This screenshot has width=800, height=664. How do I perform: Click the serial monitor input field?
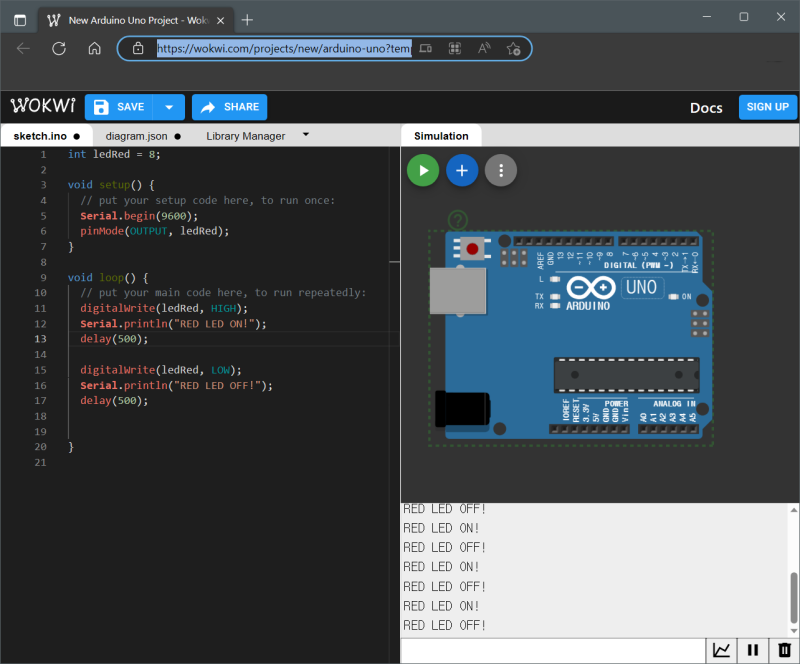pos(552,650)
